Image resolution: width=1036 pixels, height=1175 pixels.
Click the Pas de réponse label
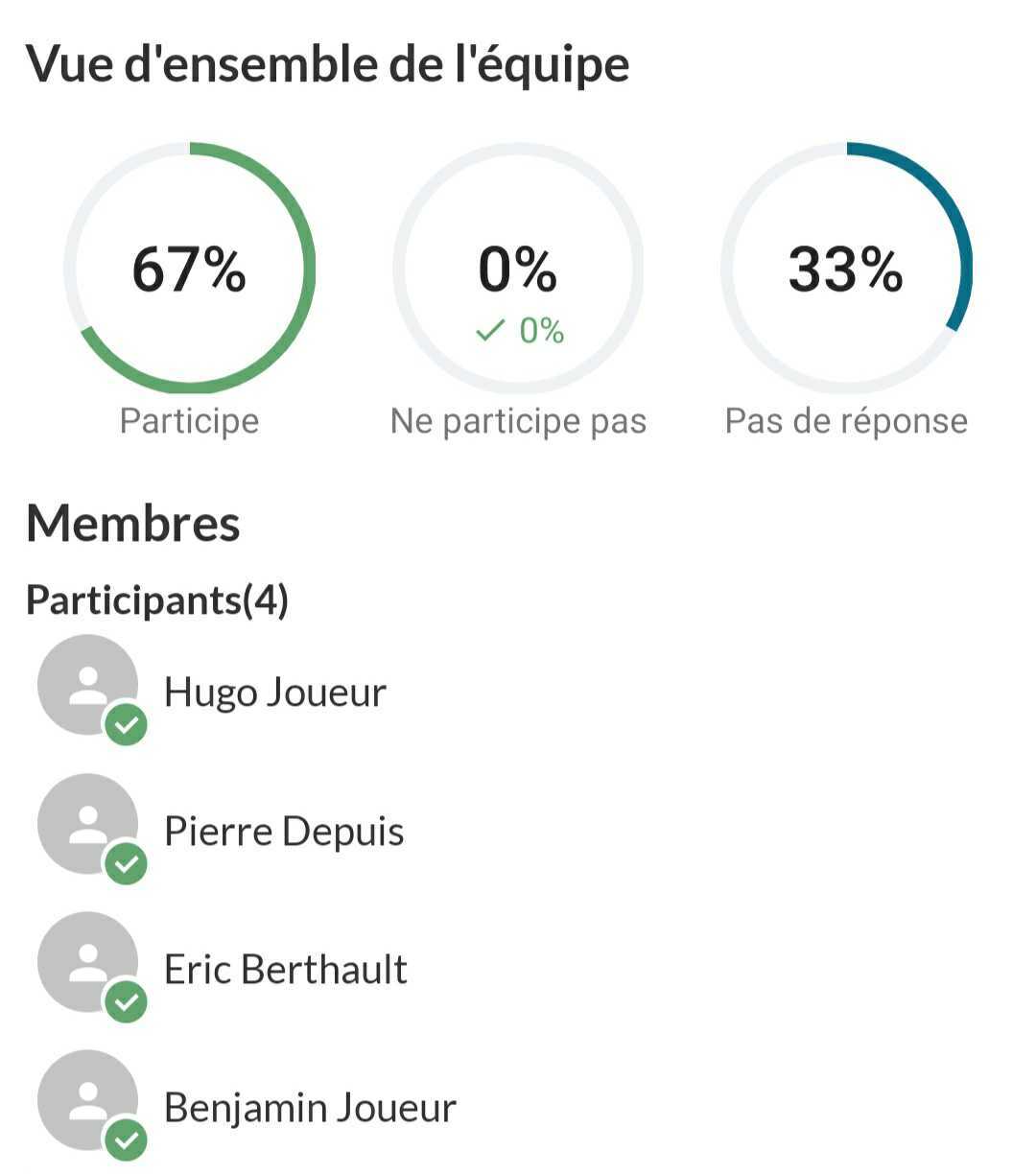pos(846,421)
